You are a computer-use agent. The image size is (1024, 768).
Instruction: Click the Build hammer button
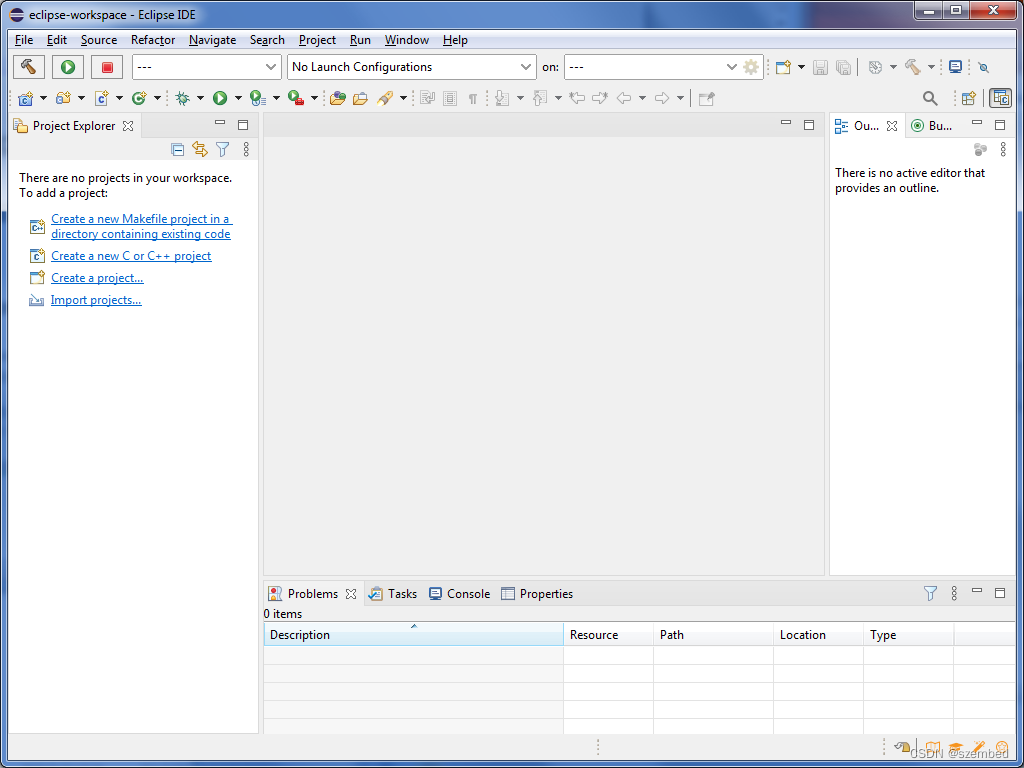point(29,67)
